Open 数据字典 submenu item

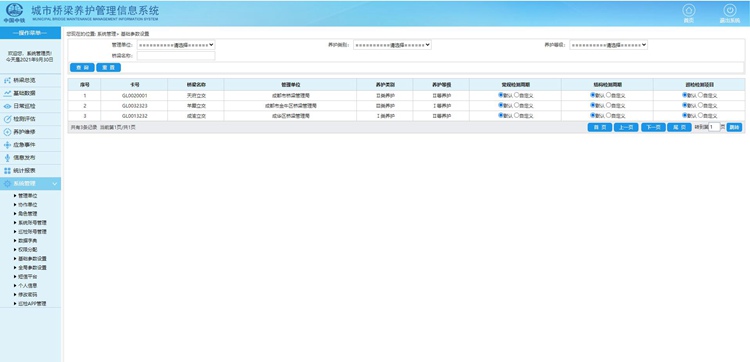coord(28,241)
